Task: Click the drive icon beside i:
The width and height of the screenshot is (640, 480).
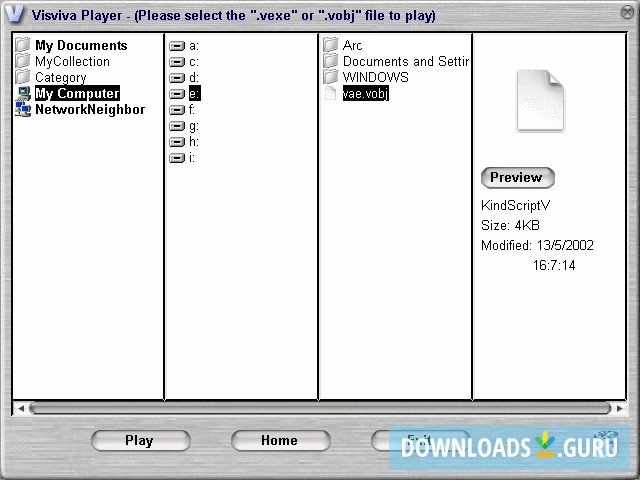Action: [177, 158]
